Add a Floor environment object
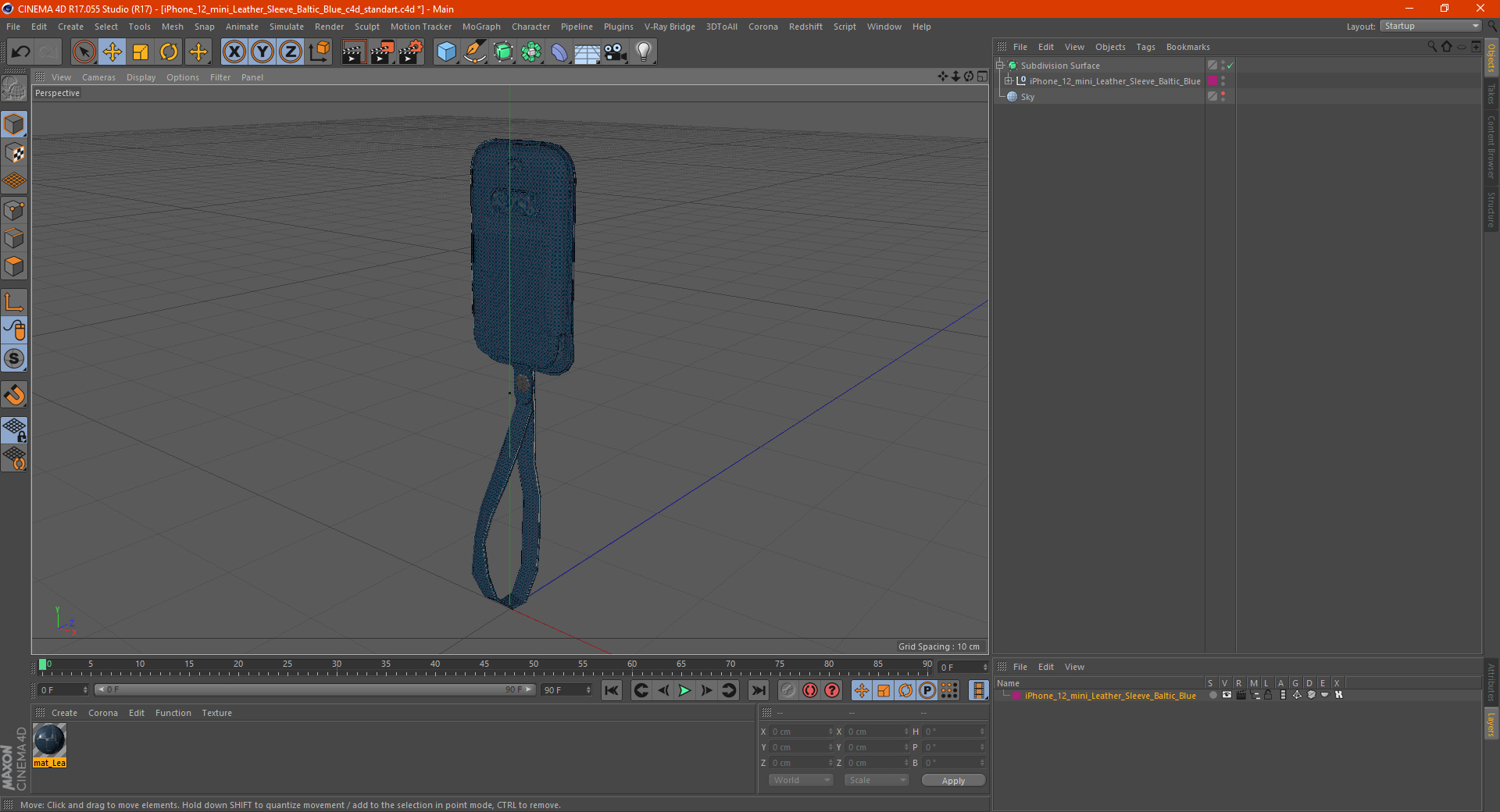 [587, 52]
